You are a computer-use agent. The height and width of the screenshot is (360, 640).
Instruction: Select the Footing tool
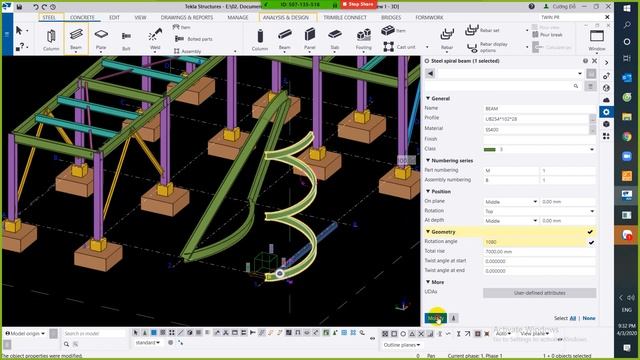(x=363, y=39)
